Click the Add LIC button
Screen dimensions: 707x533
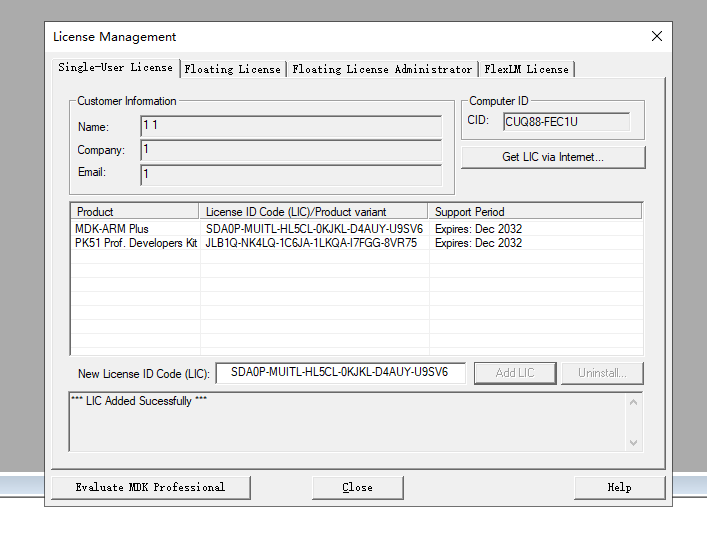[515, 373]
